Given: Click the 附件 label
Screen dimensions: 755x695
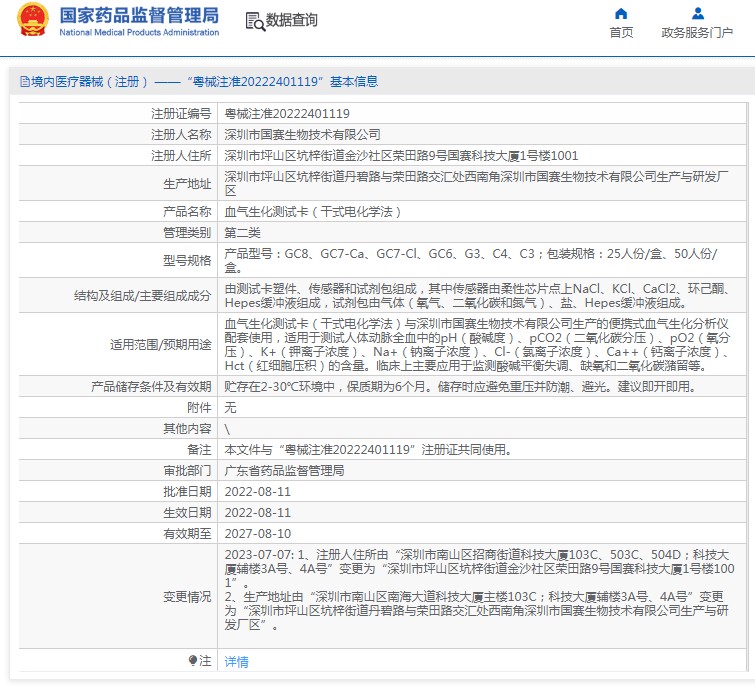Looking at the screenshot, I should click(199, 408).
